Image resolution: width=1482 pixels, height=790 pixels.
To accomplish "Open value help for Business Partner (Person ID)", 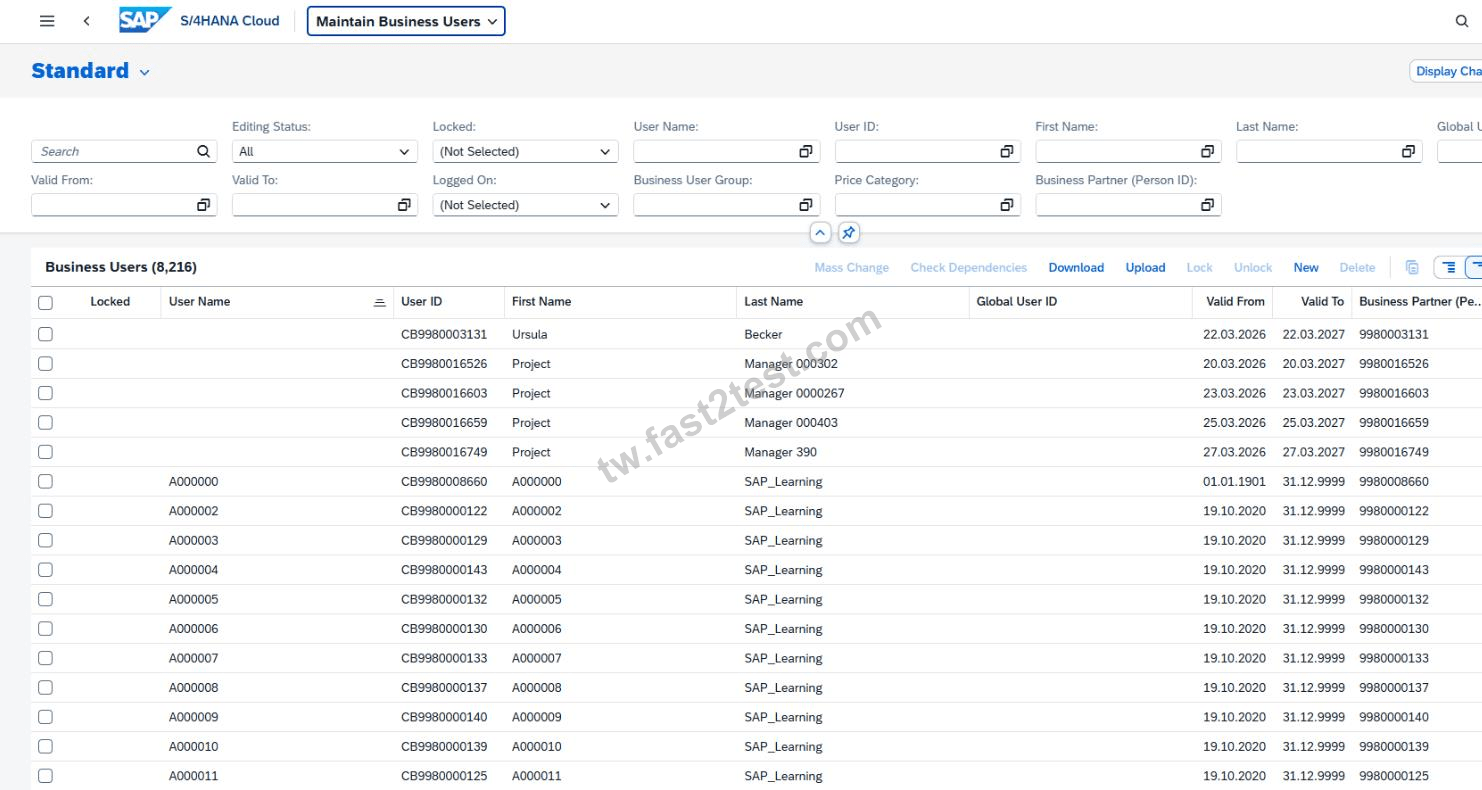I will point(1207,205).
